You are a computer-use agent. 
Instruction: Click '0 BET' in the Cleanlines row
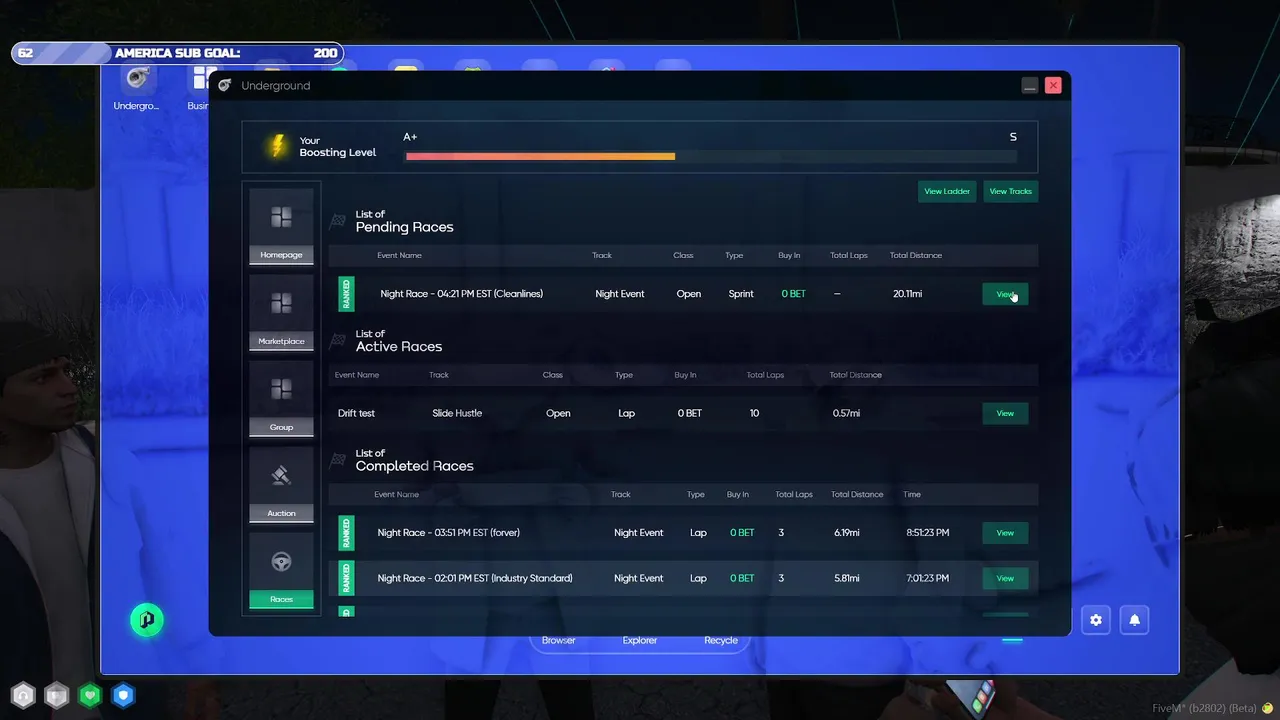pos(794,294)
